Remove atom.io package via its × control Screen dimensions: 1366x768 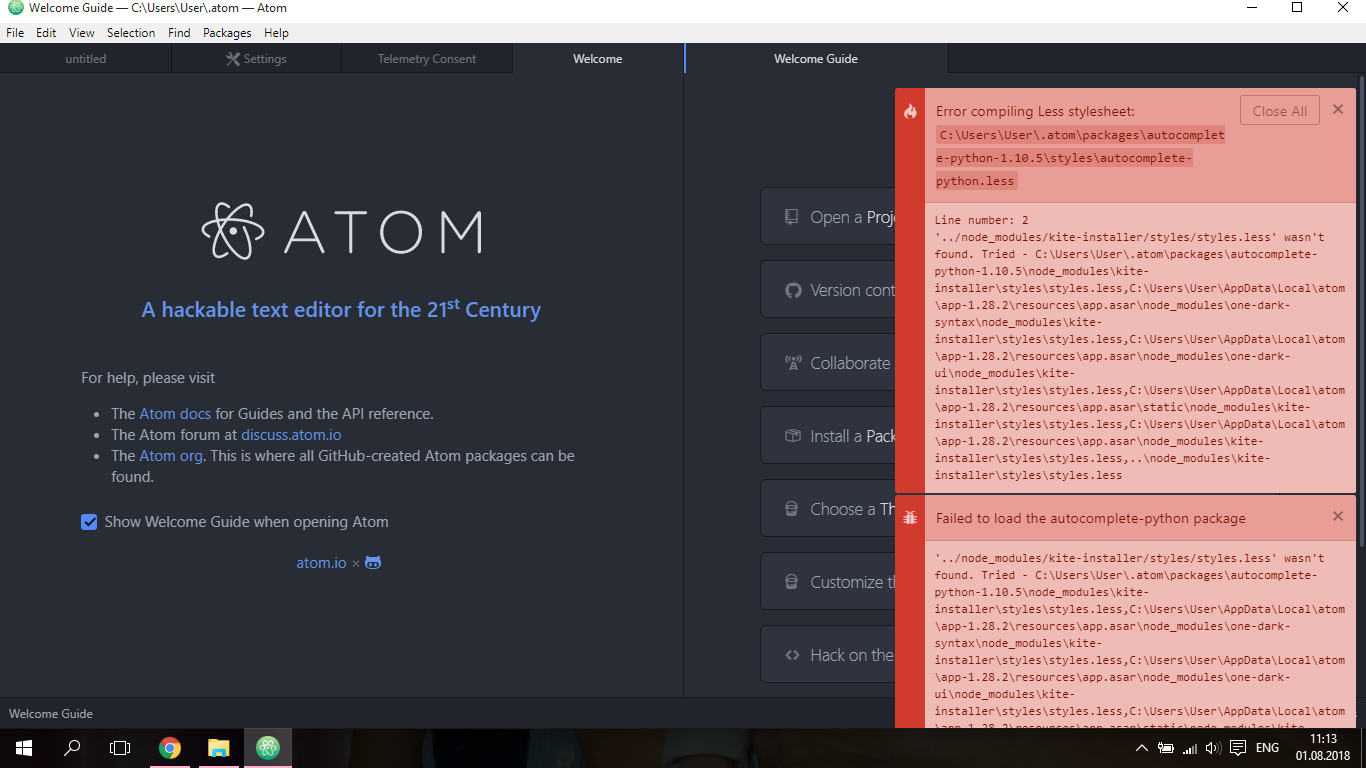355,562
